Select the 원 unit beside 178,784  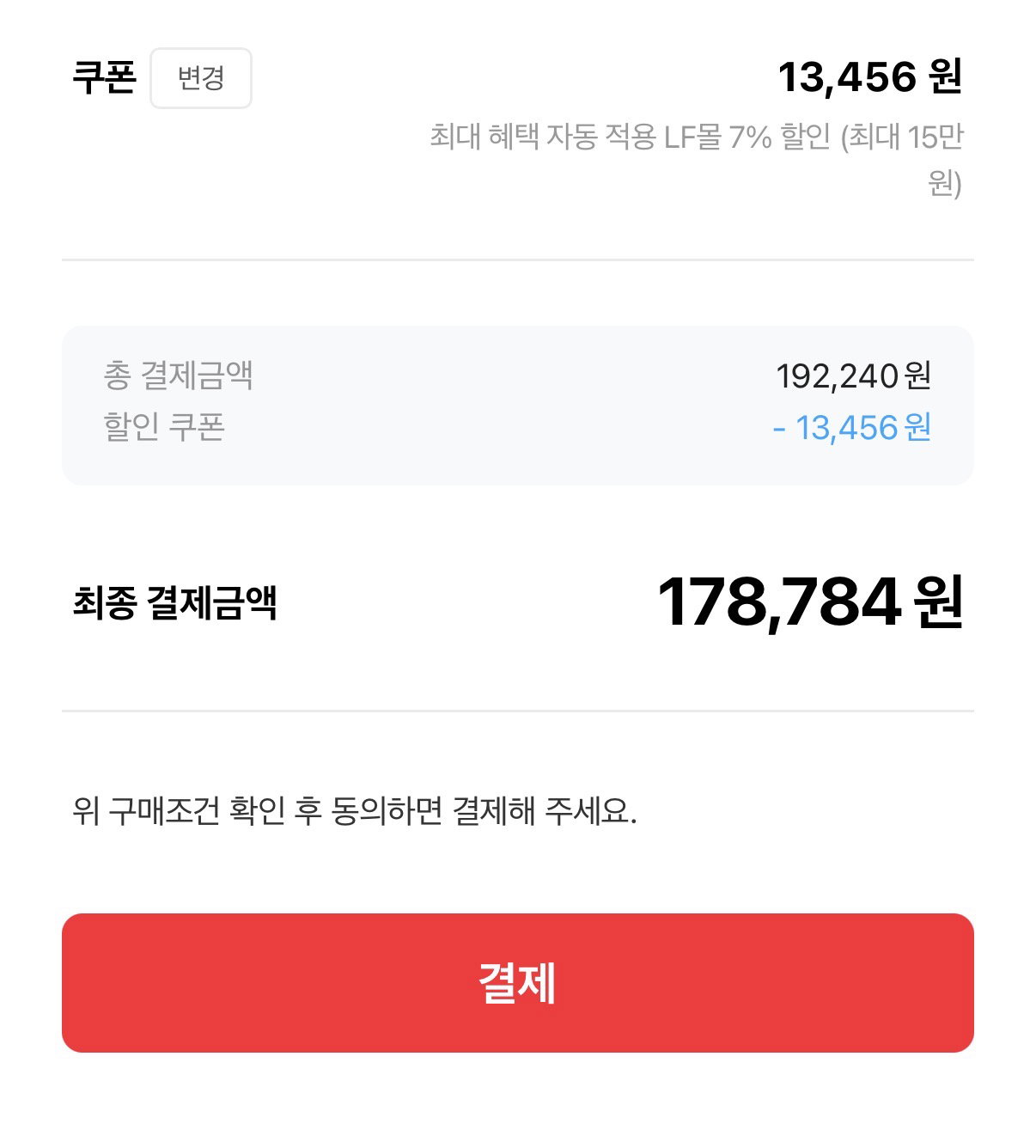[x=938, y=602]
